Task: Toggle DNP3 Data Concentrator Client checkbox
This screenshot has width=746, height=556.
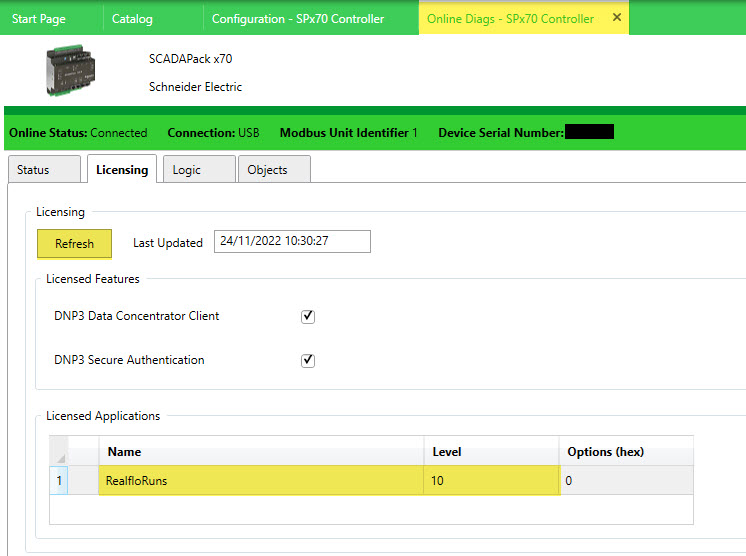Action: (308, 316)
